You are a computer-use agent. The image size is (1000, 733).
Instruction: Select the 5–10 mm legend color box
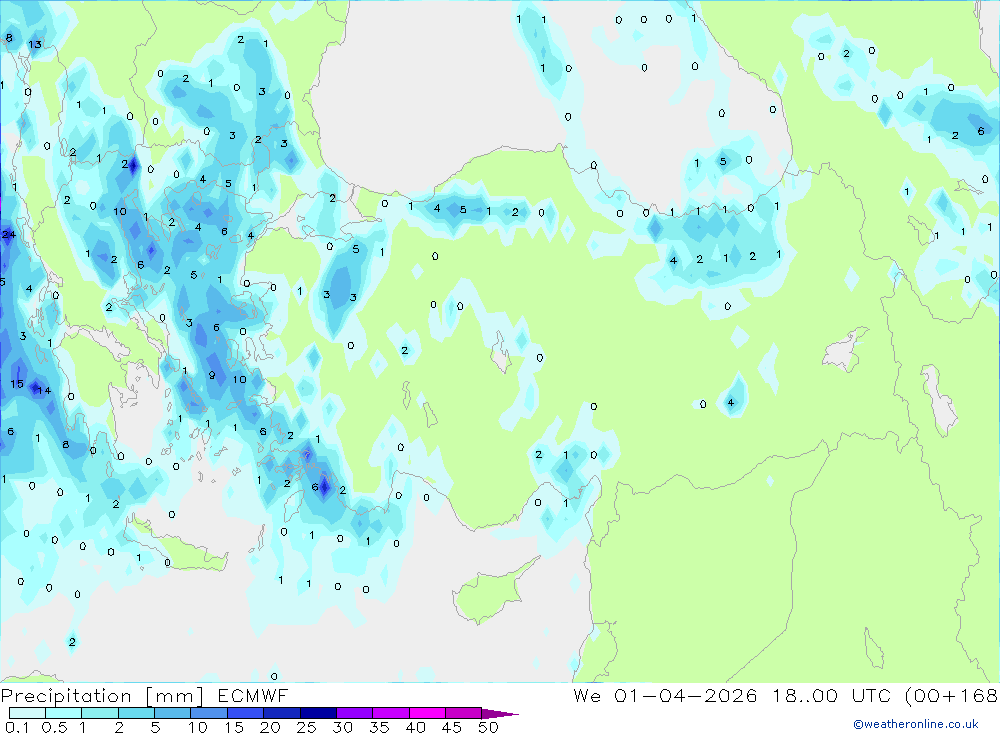[x=172, y=713]
